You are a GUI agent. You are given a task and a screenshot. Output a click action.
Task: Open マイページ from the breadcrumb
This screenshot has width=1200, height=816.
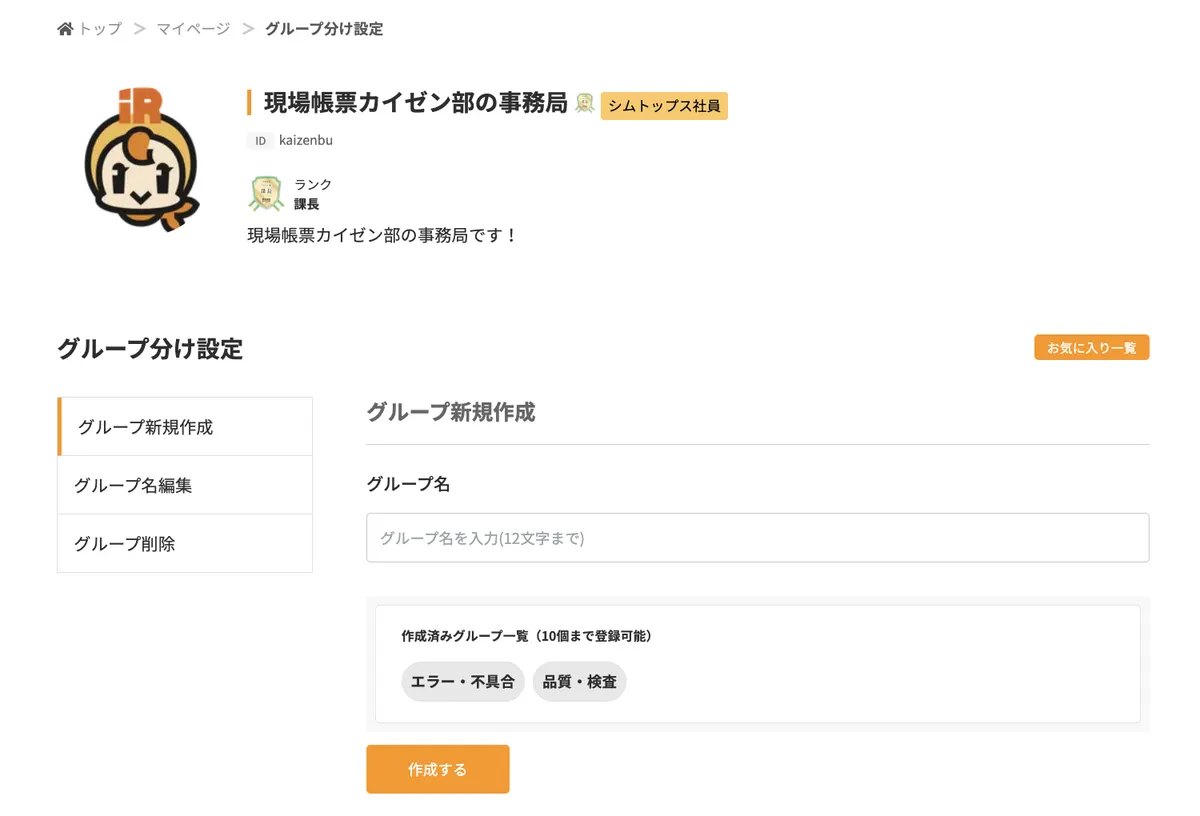coord(193,29)
